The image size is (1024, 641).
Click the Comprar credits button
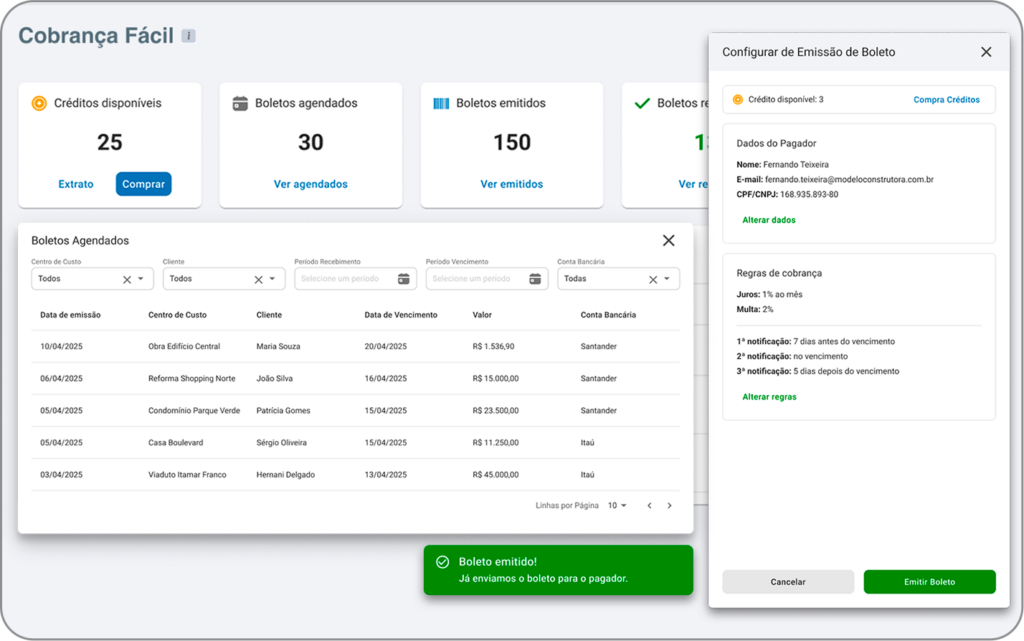pyautogui.click(x=143, y=184)
